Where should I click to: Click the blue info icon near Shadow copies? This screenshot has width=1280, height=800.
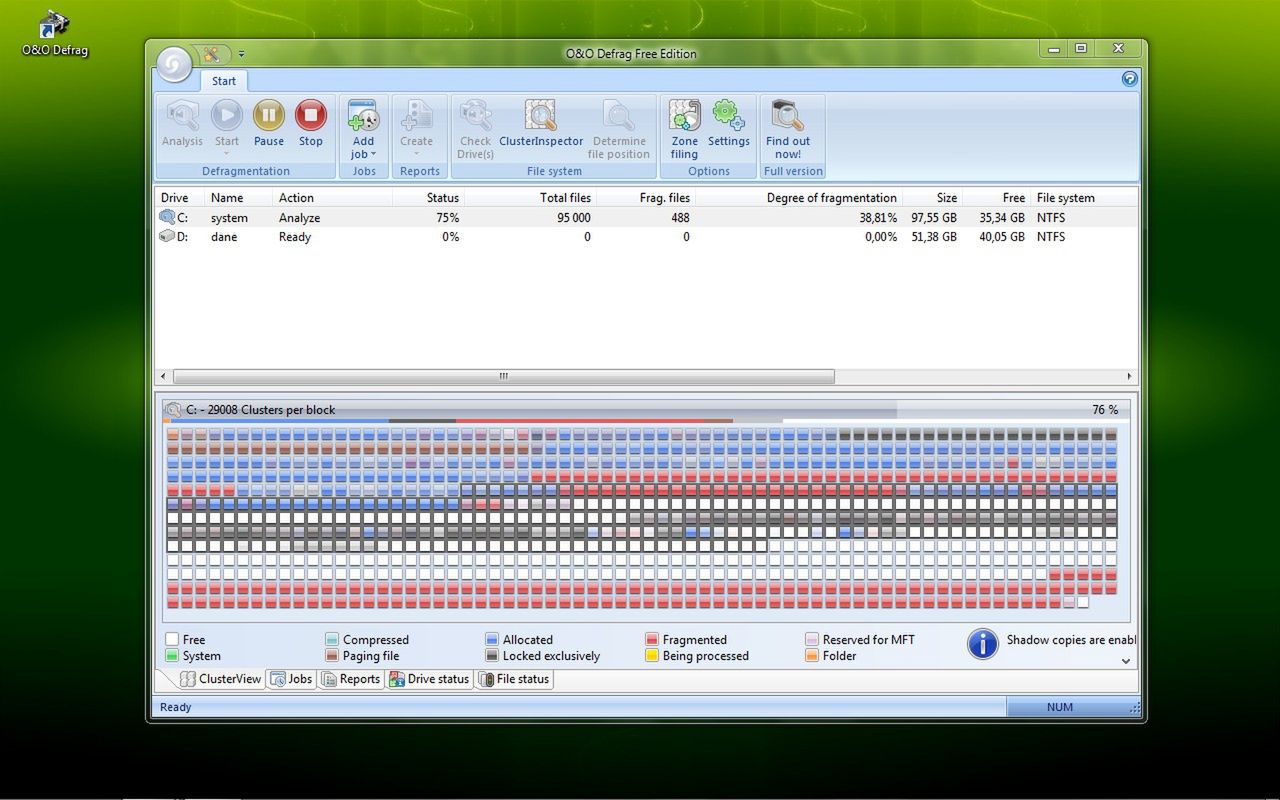983,644
